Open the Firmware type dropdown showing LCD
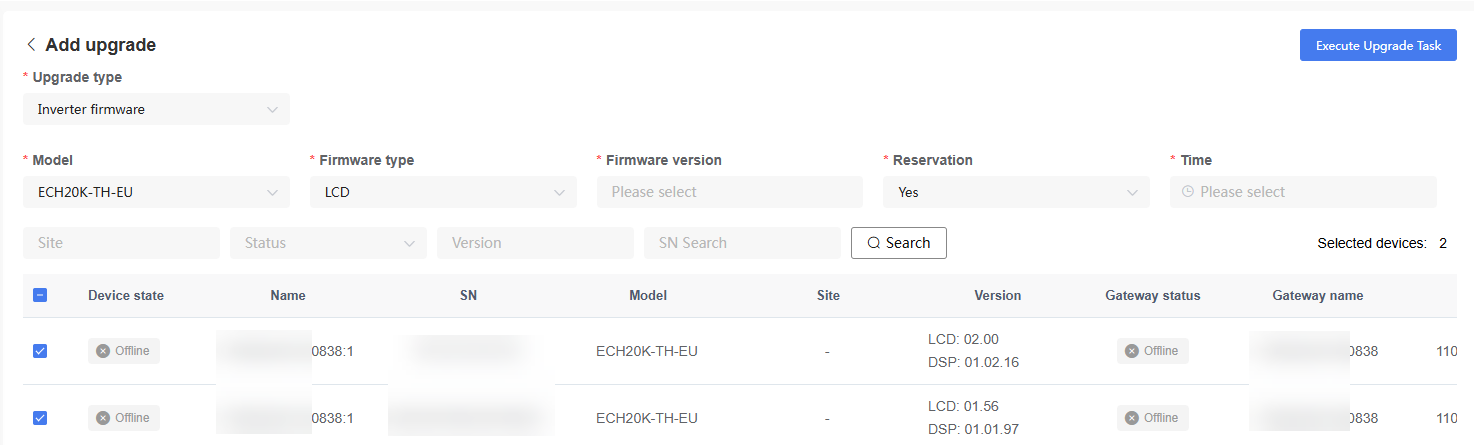1474x445 pixels. pyautogui.click(x=443, y=192)
